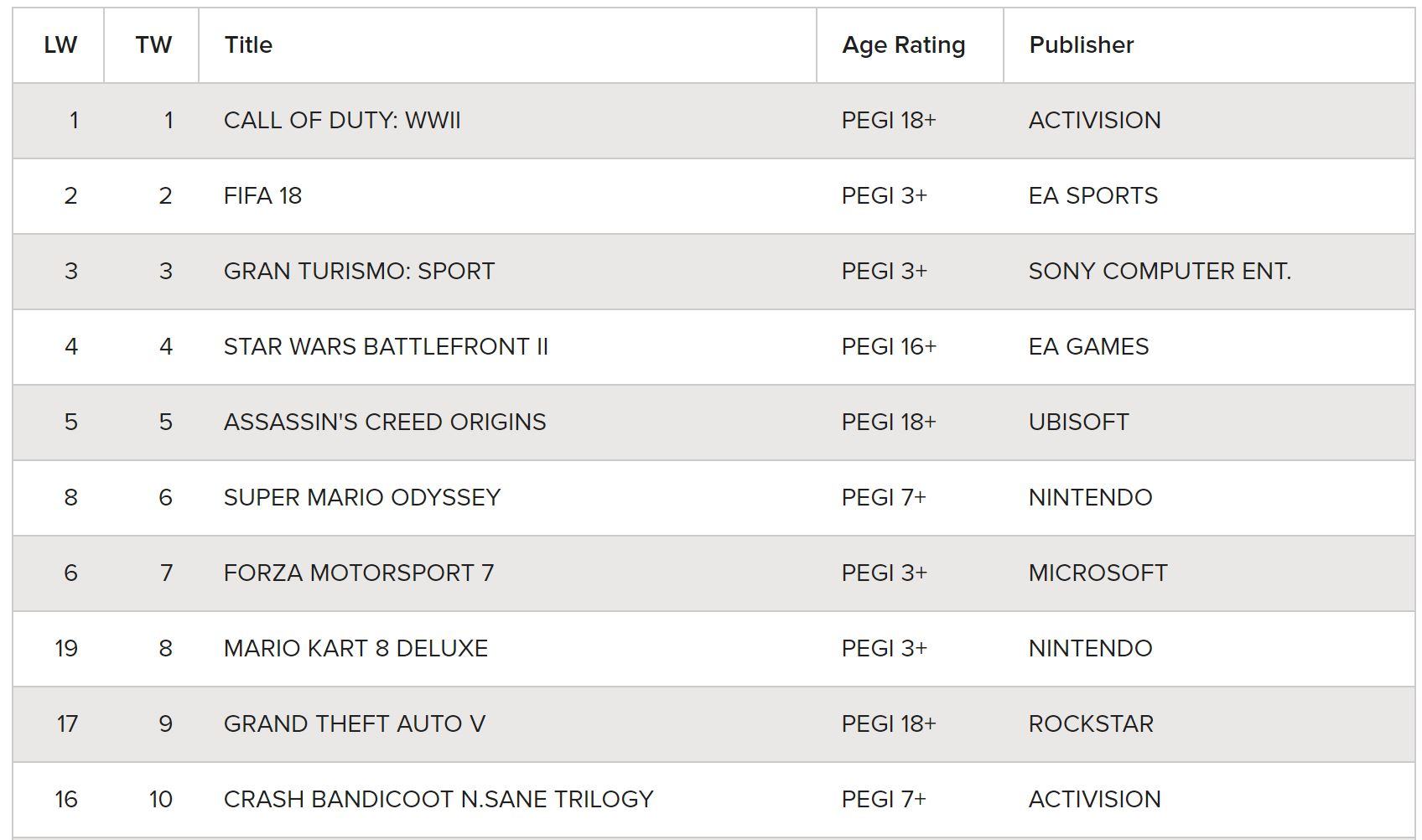This screenshot has width=1422, height=840.
Task: Click the Age Rating column header
Action: (x=904, y=45)
